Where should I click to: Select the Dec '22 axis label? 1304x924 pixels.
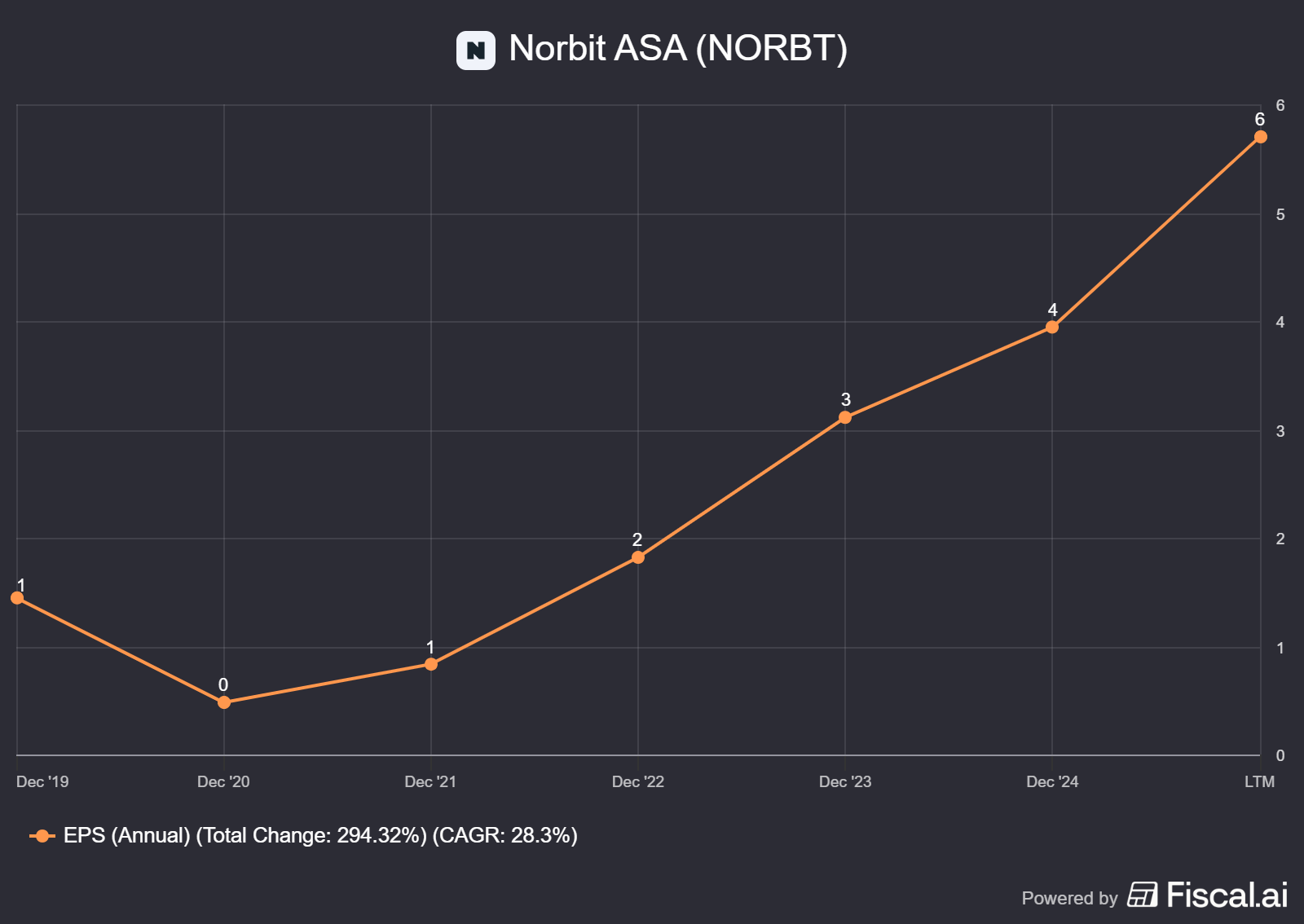pos(637,781)
